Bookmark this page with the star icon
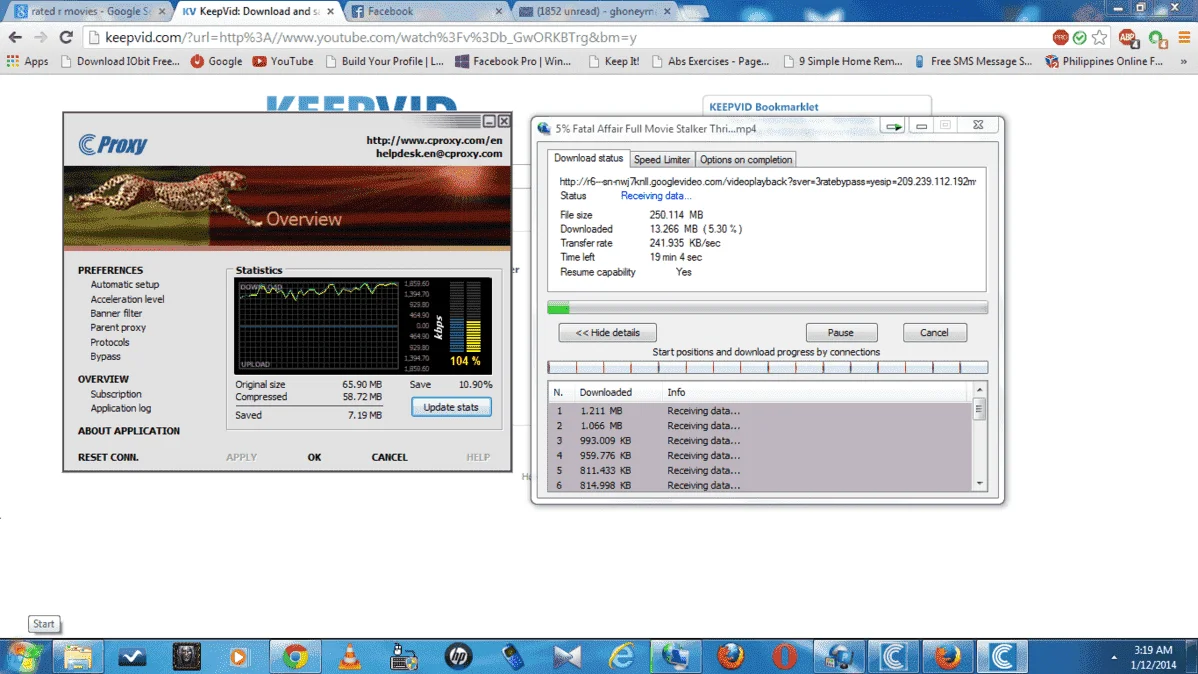Image resolution: width=1198 pixels, height=674 pixels. [1099, 37]
